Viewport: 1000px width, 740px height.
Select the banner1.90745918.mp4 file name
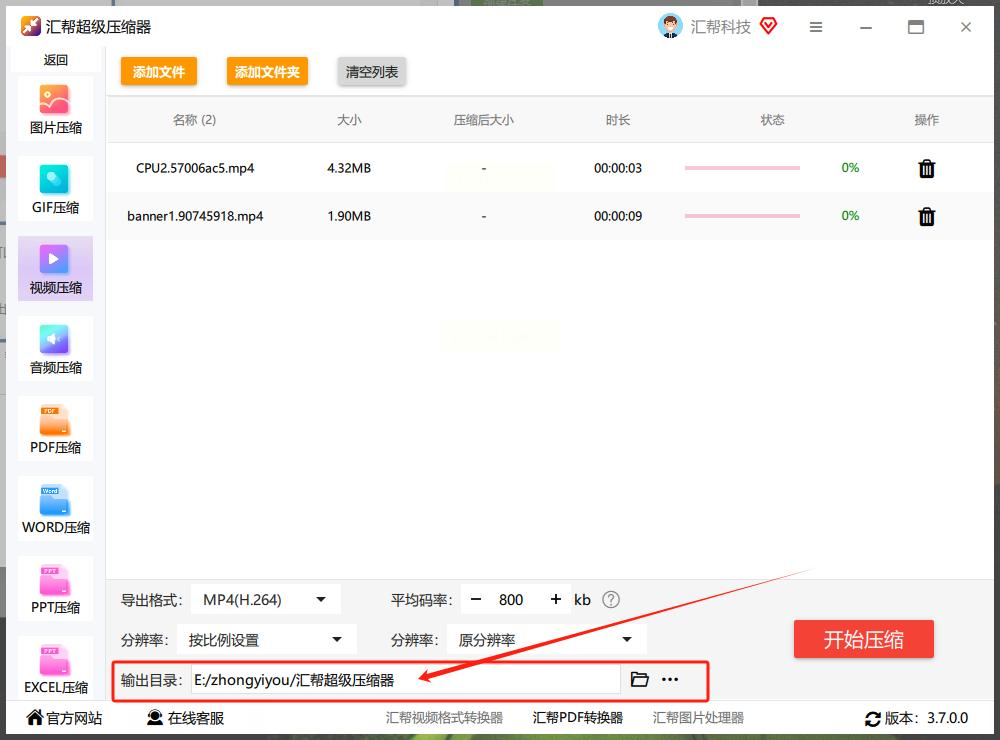[195, 216]
